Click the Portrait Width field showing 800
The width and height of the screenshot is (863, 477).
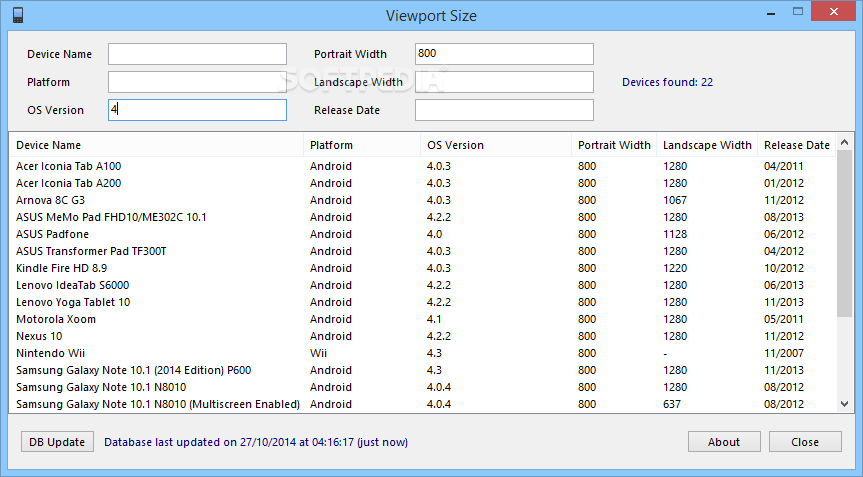pos(504,54)
